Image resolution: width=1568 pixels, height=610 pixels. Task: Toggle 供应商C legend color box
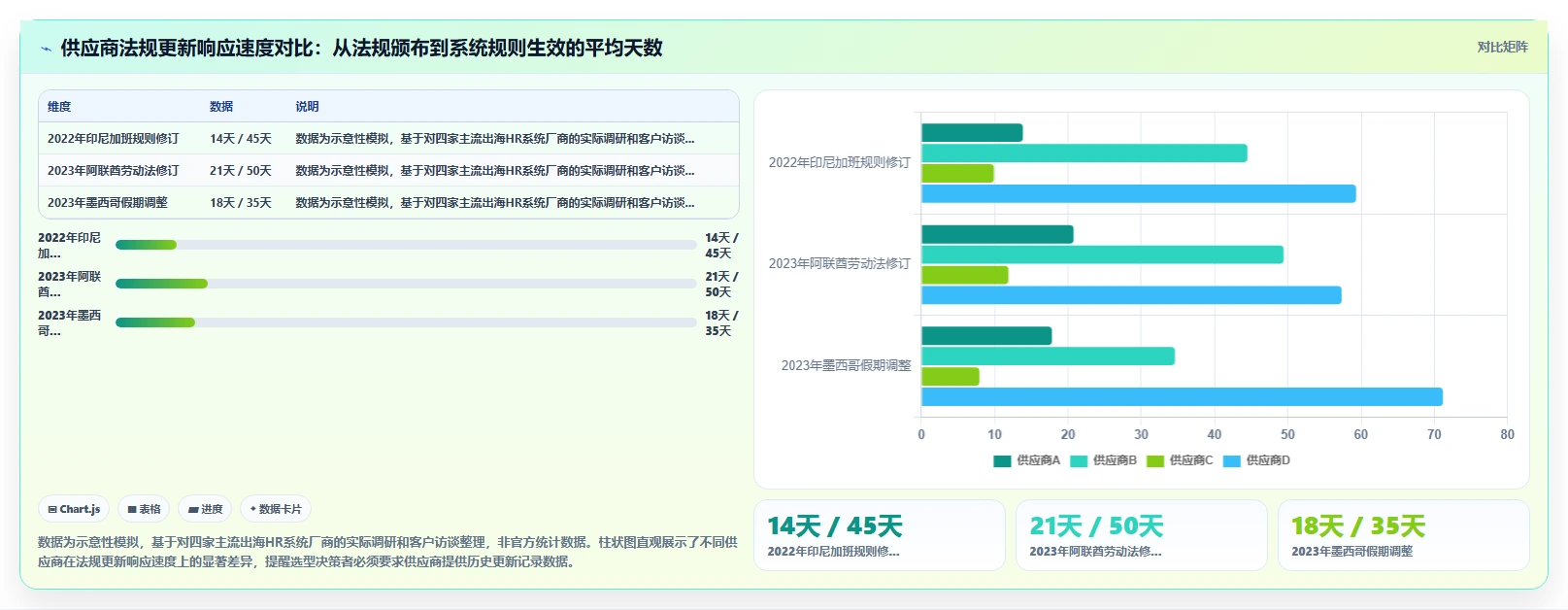tap(1155, 460)
